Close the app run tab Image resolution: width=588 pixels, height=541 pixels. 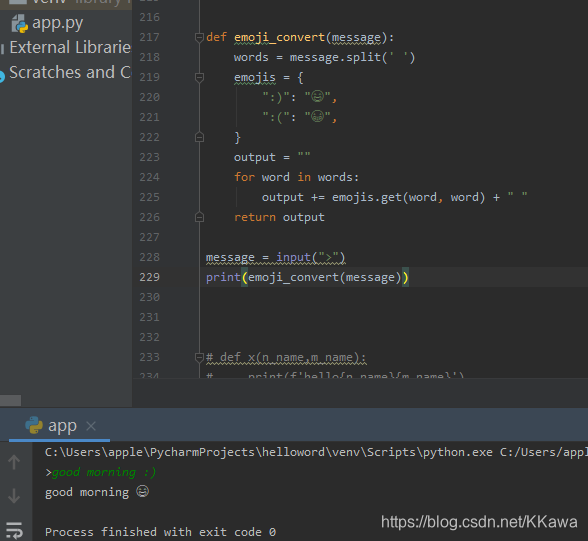(91, 426)
